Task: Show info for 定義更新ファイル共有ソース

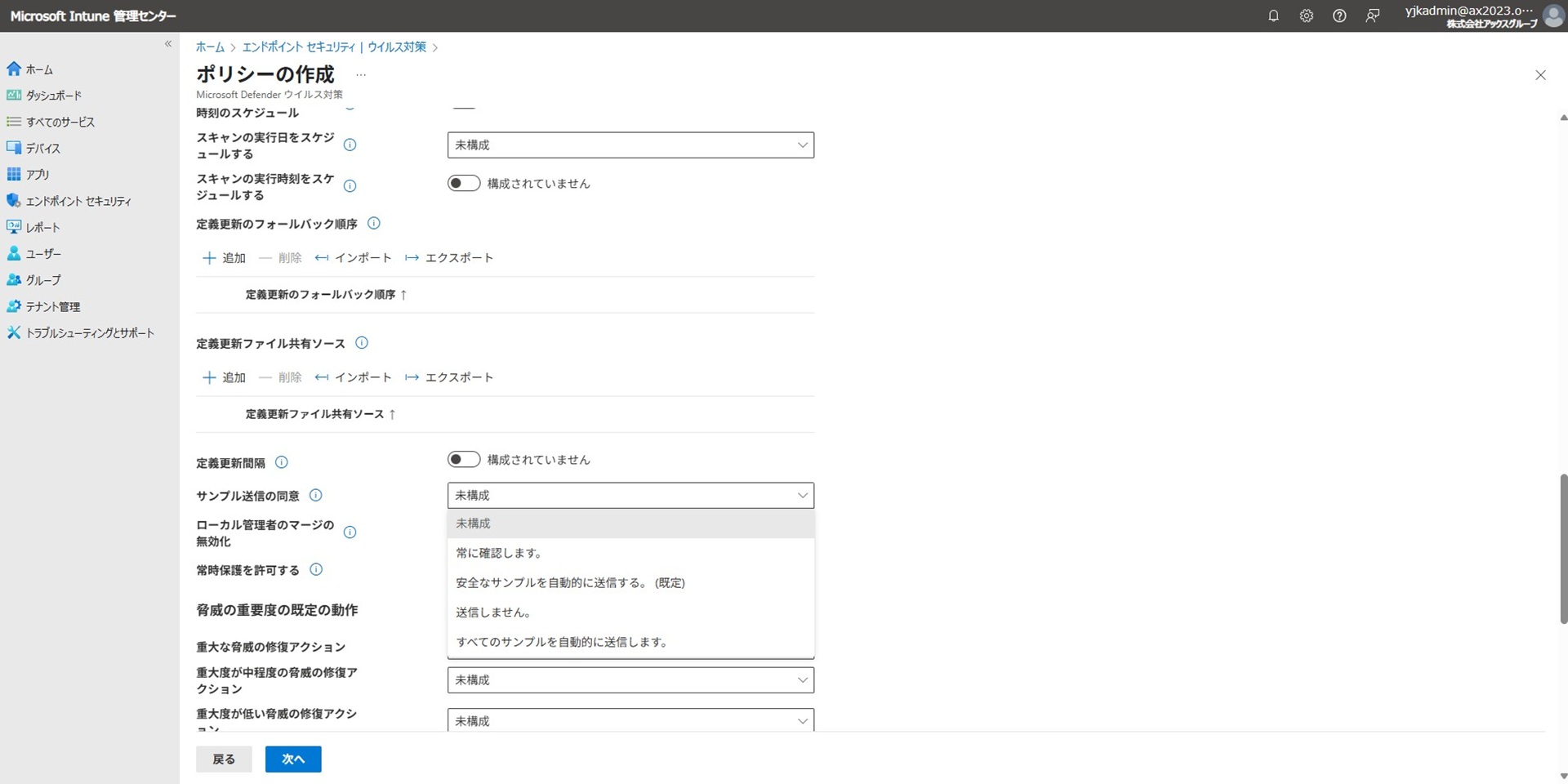Action: click(362, 343)
